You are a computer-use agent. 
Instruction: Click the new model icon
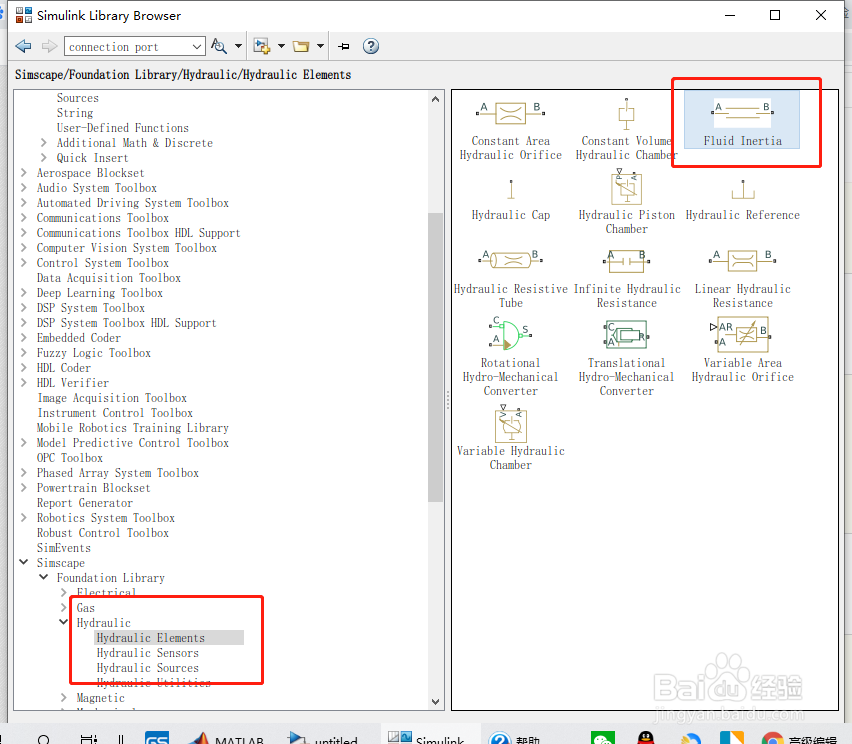coord(262,46)
